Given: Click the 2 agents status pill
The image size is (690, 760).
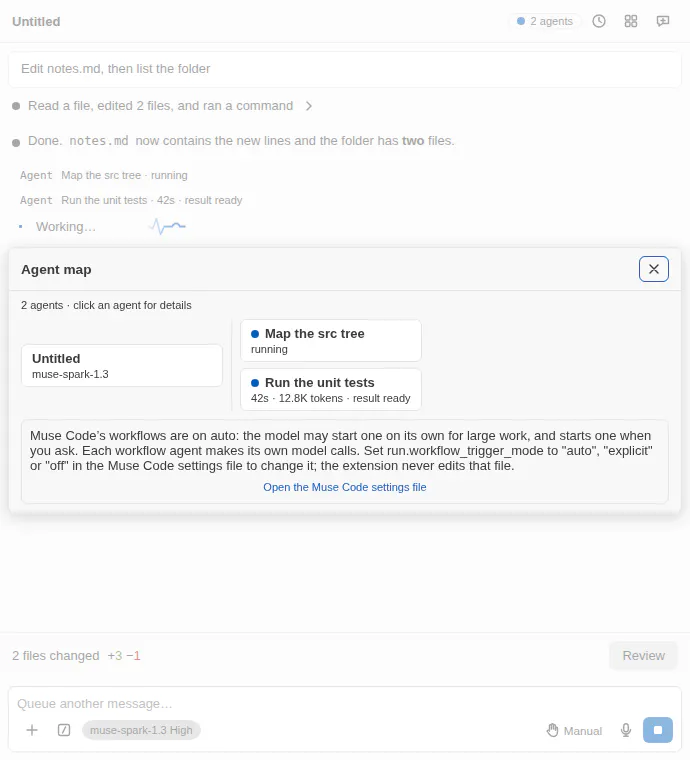Looking at the screenshot, I should click(545, 21).
